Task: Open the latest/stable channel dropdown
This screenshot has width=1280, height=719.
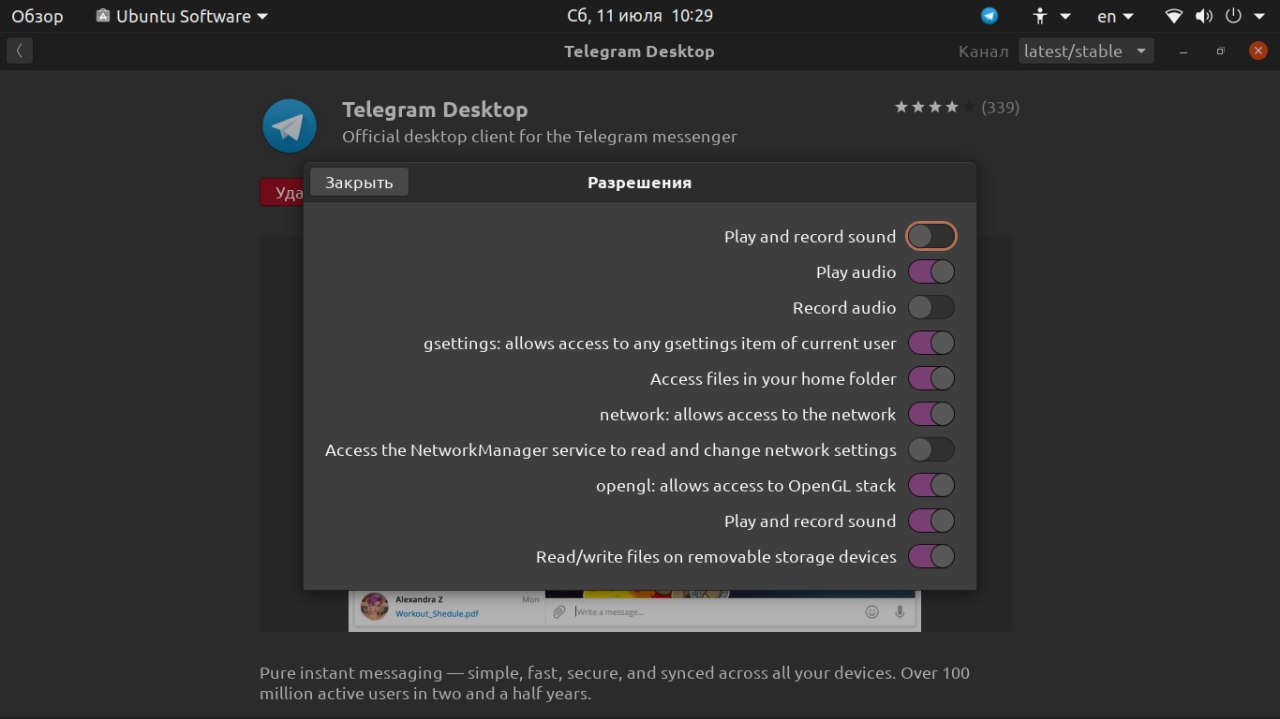Action: coord(1086,51)
